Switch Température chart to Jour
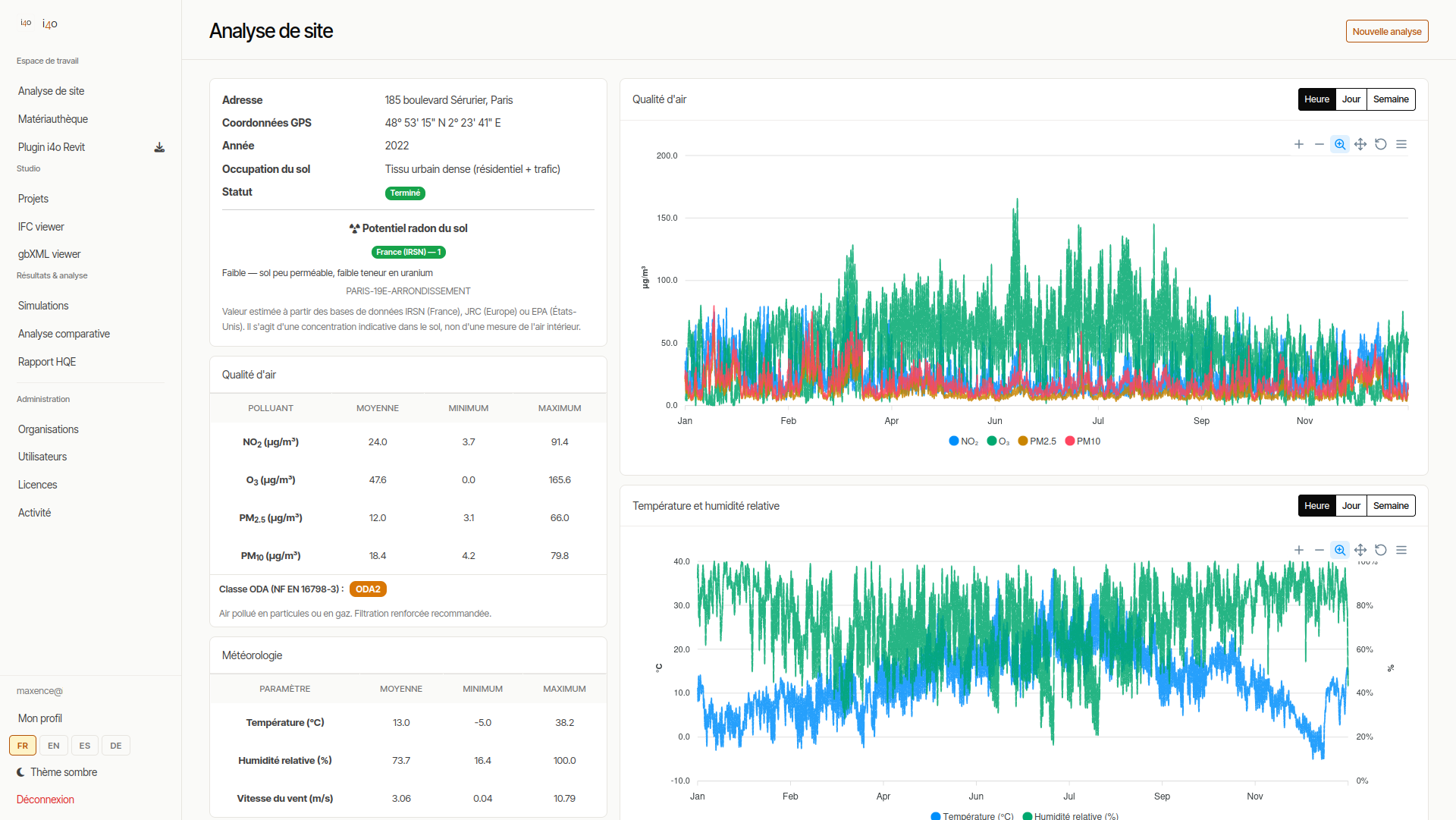 click(x=1351, y=506)
